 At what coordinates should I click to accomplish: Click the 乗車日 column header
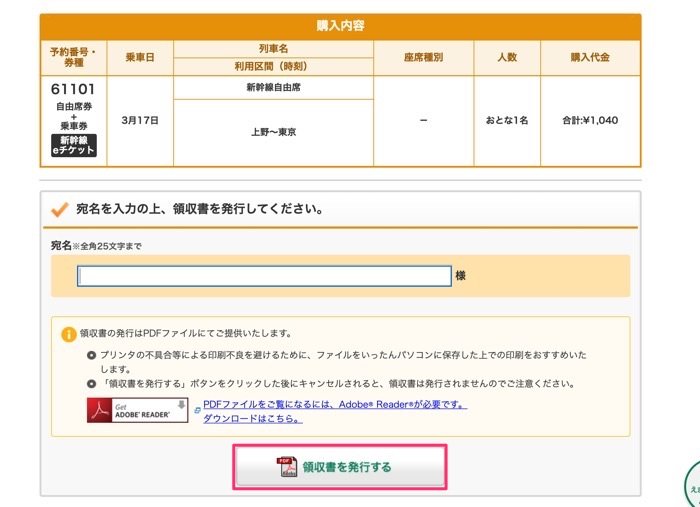pos(140,58)
